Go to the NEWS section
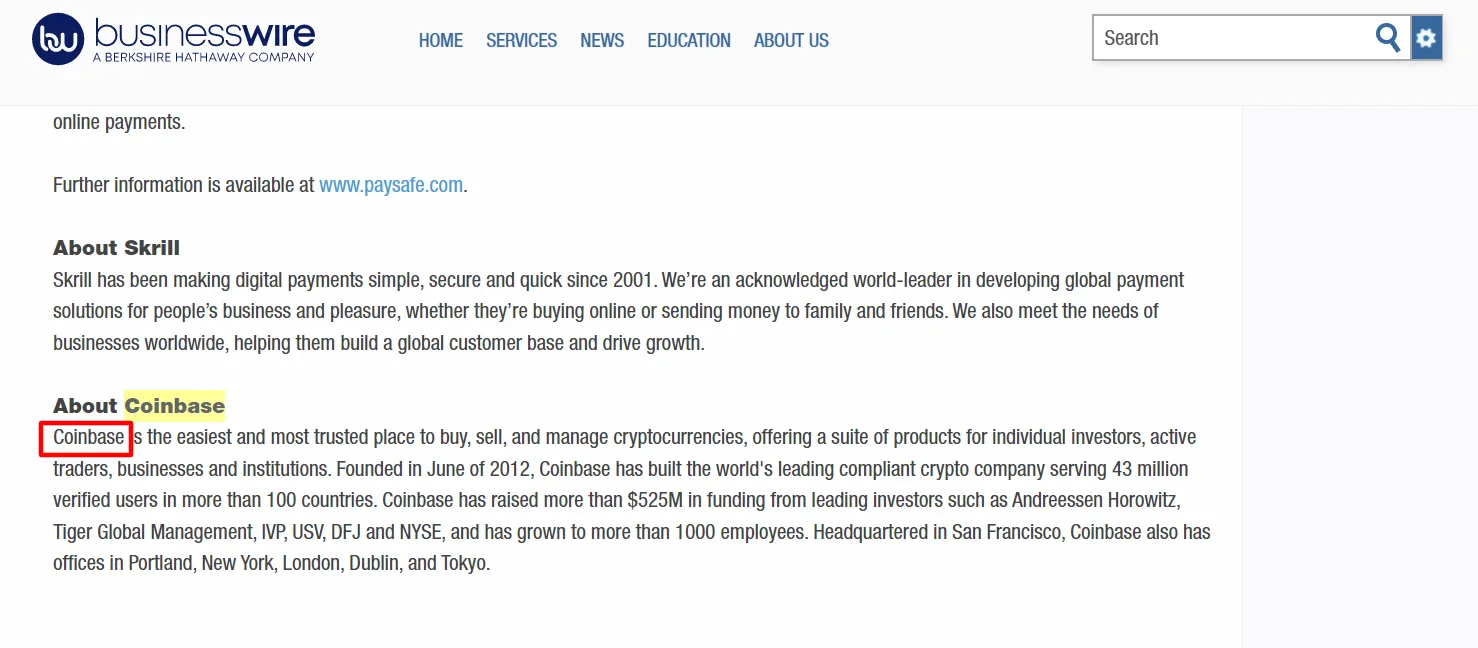 [x=602, y=41]
